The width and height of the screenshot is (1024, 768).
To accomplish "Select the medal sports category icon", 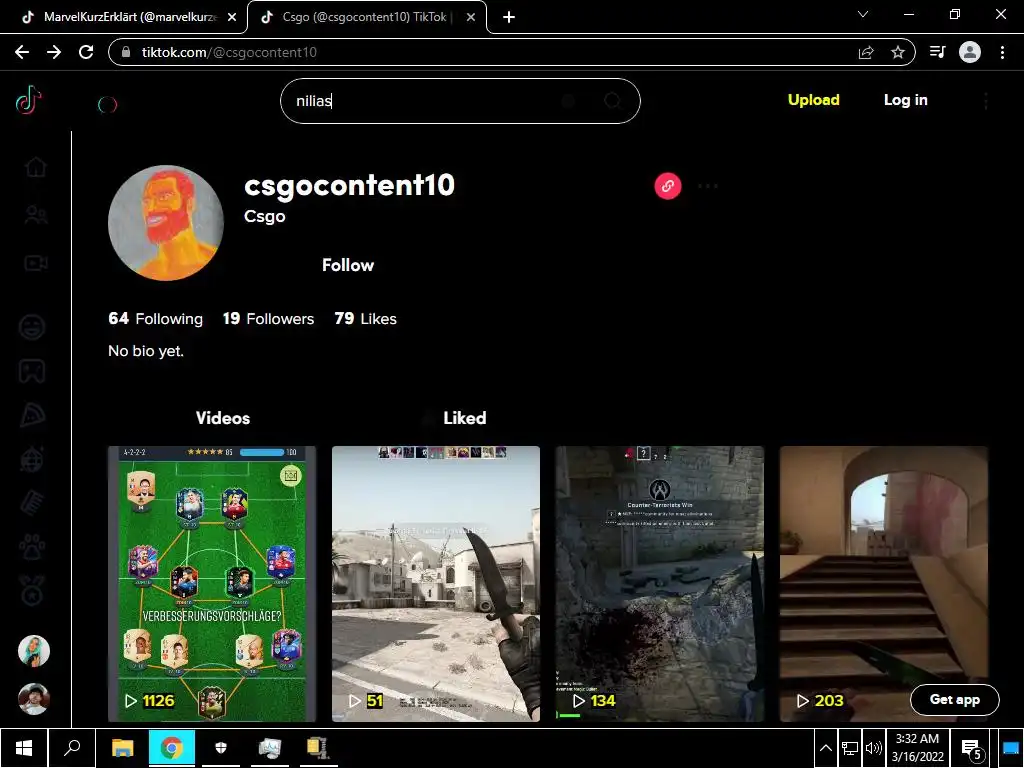I will pos(32,592).
